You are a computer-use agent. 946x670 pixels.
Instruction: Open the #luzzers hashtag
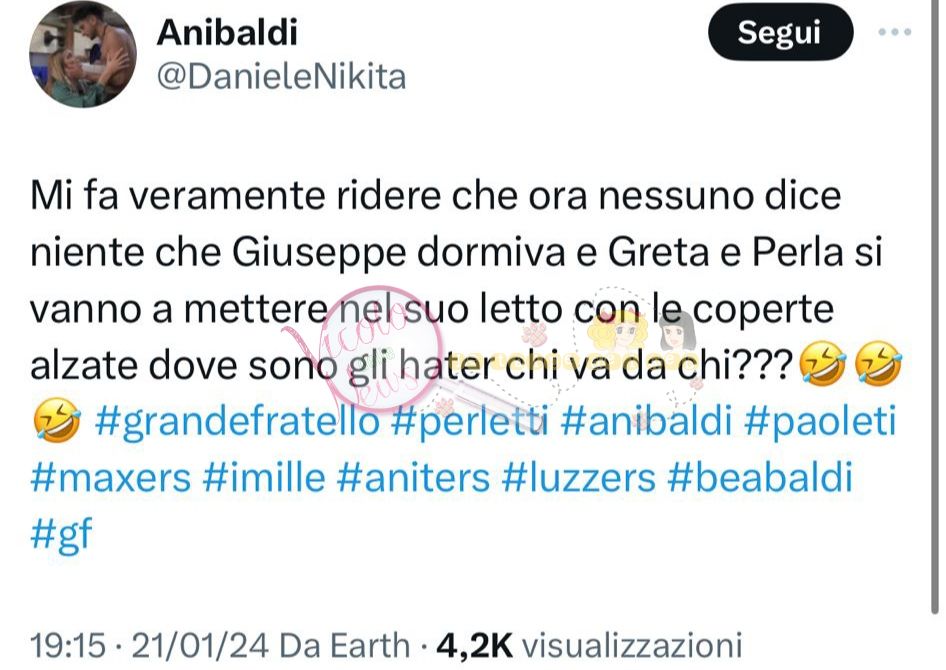(x=579, y=477)
